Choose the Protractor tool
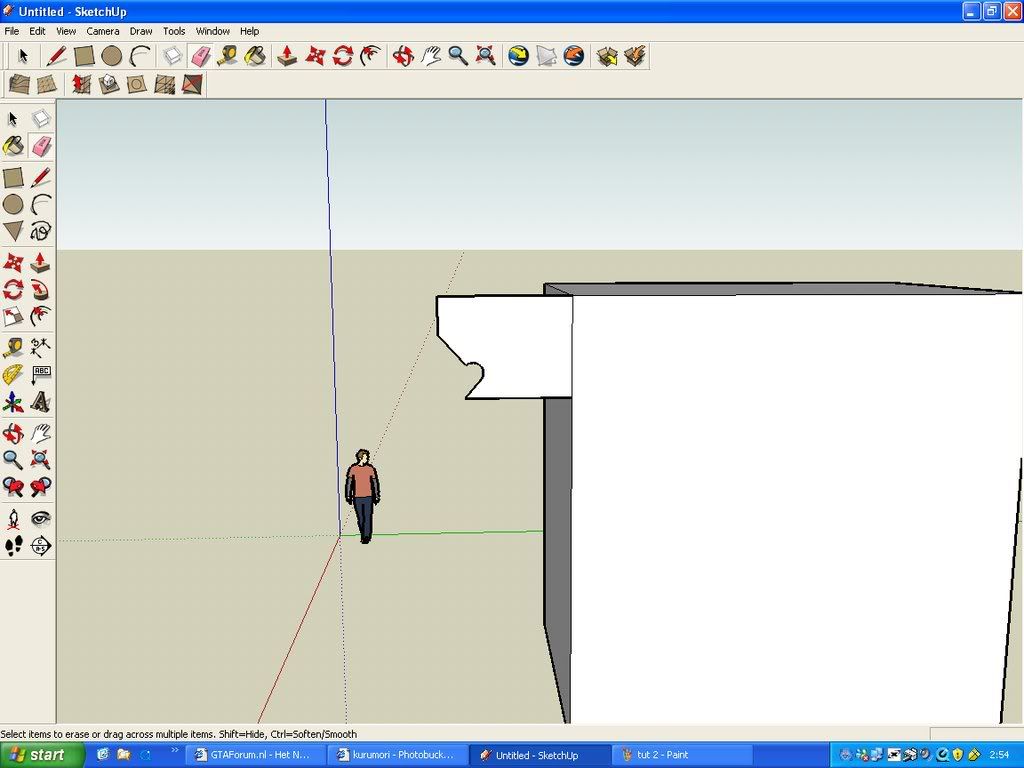Image resolution: width=1024 pixels, height=768 pixels. point(13,375)
